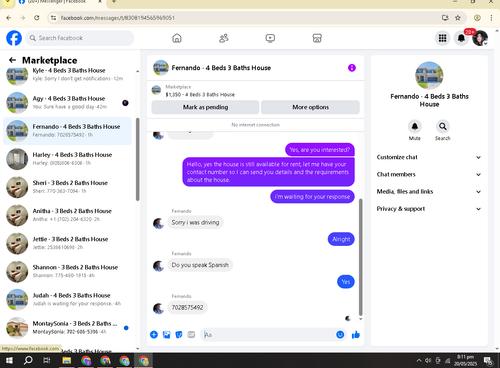Select Harley - 4 Beds 3 Baths chat
This screenshot has width=500, height=368.
click(67, 159)
